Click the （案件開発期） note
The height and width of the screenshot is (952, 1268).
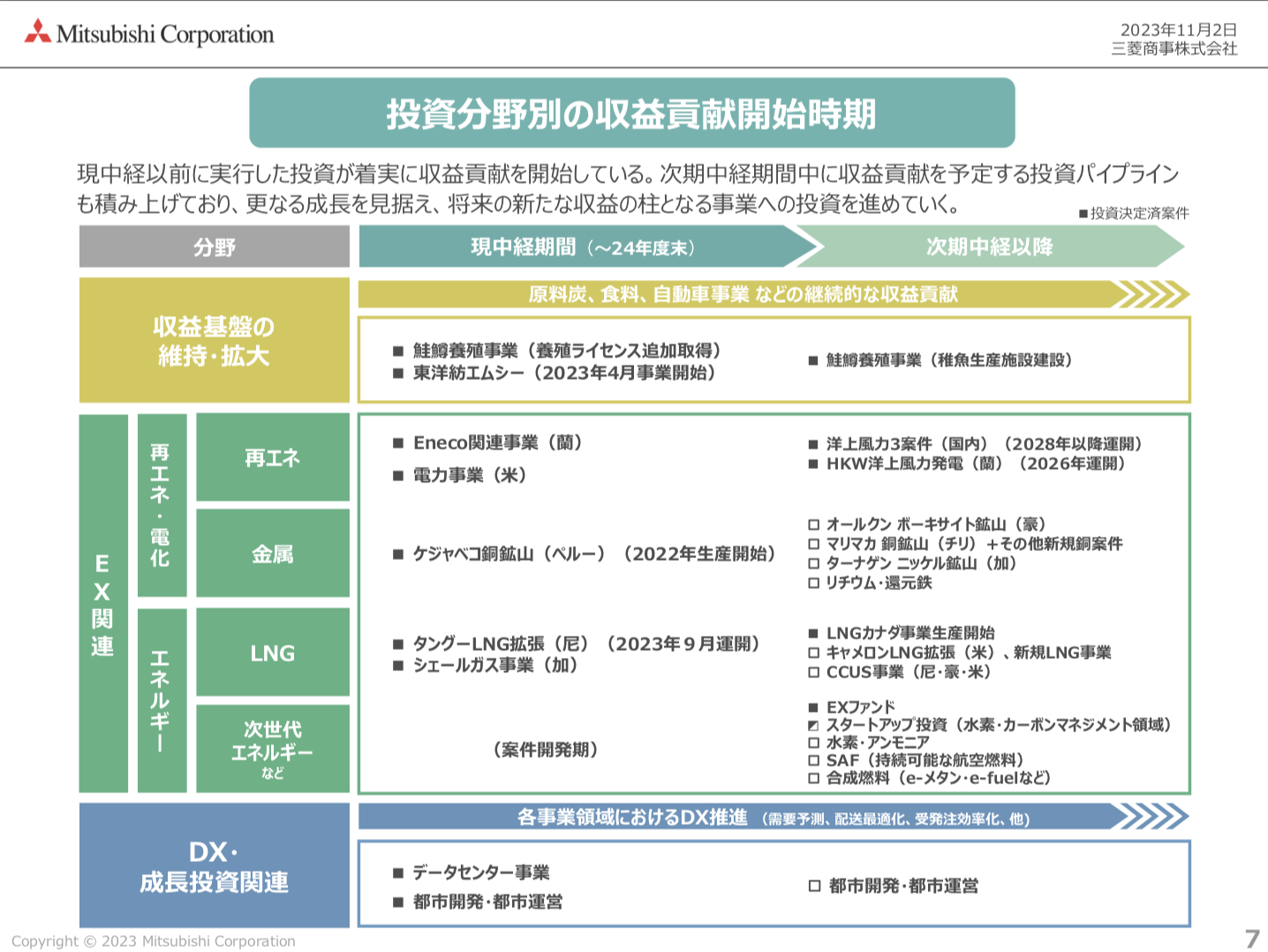point(546,750)
